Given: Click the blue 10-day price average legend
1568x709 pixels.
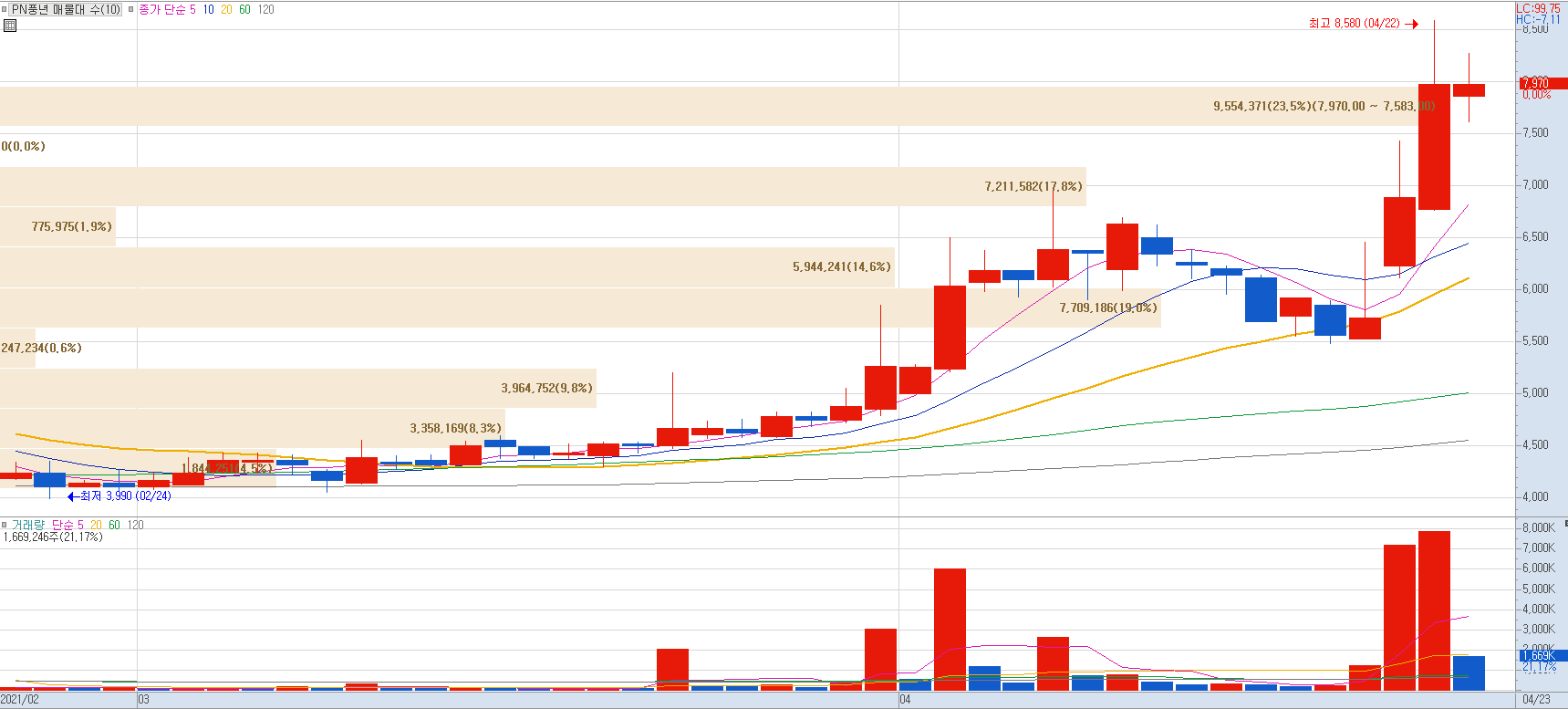Looking at the screenshot, I should [x=209, y=9].
